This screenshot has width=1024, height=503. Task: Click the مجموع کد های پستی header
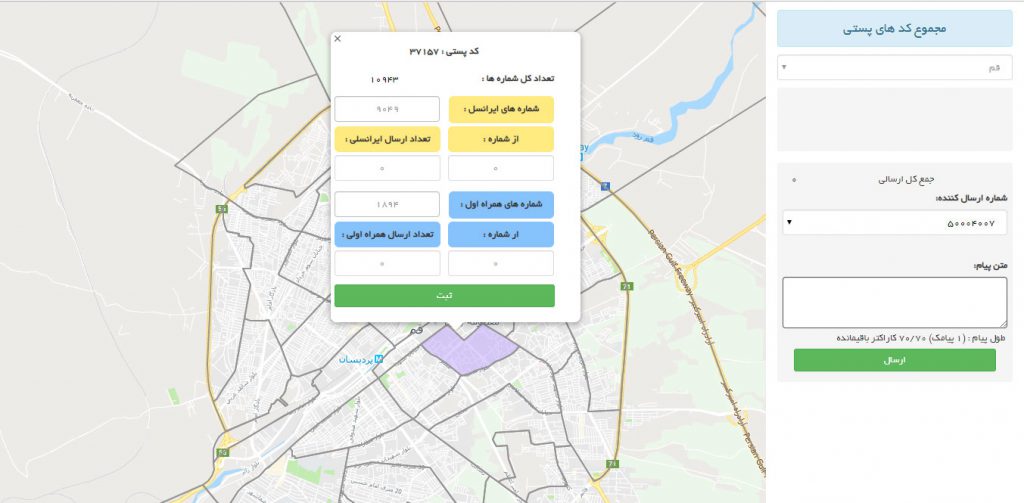coord(895,29)
